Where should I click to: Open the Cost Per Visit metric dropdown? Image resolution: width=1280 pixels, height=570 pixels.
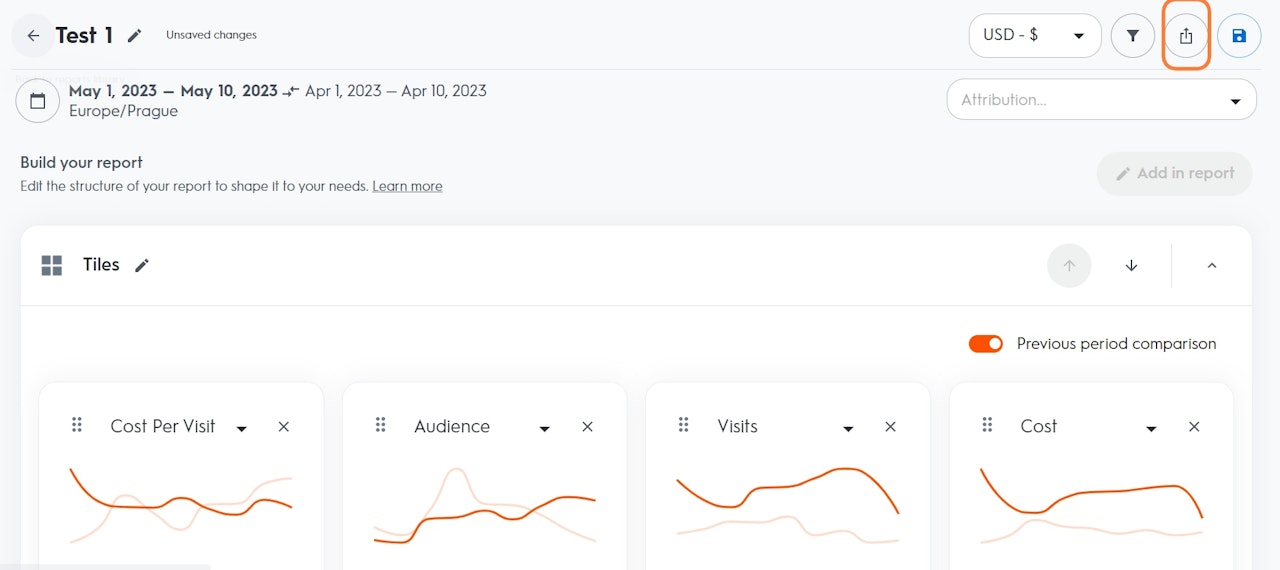coord(241,428)
